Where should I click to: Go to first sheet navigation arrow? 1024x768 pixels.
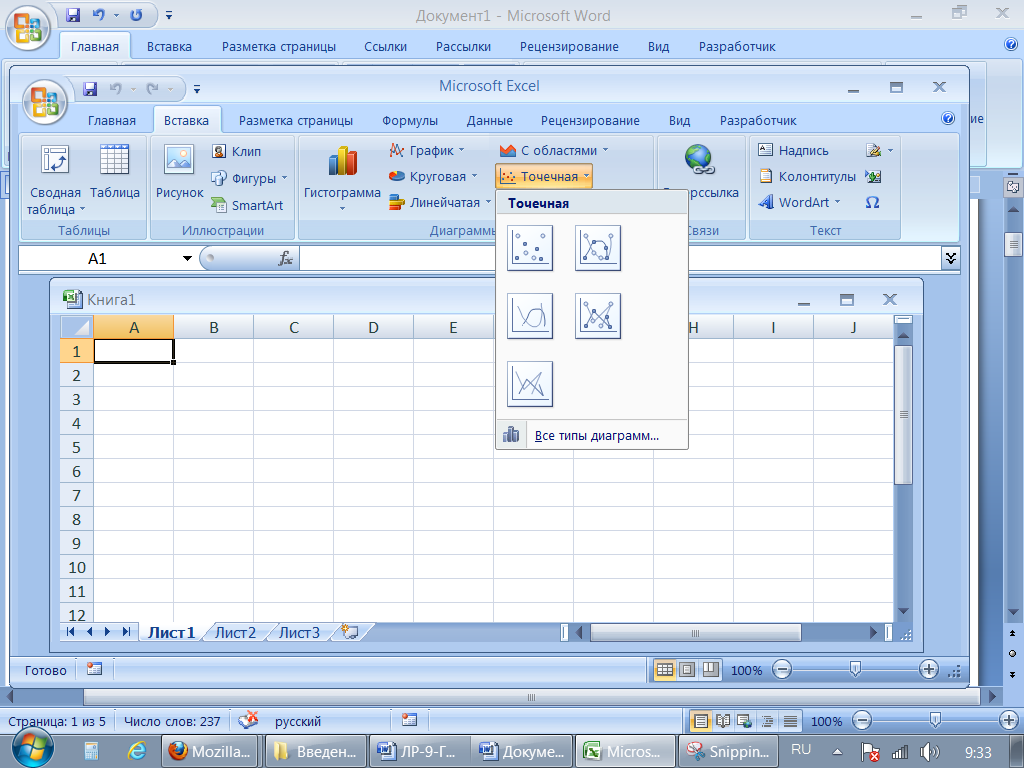(71, 632)
